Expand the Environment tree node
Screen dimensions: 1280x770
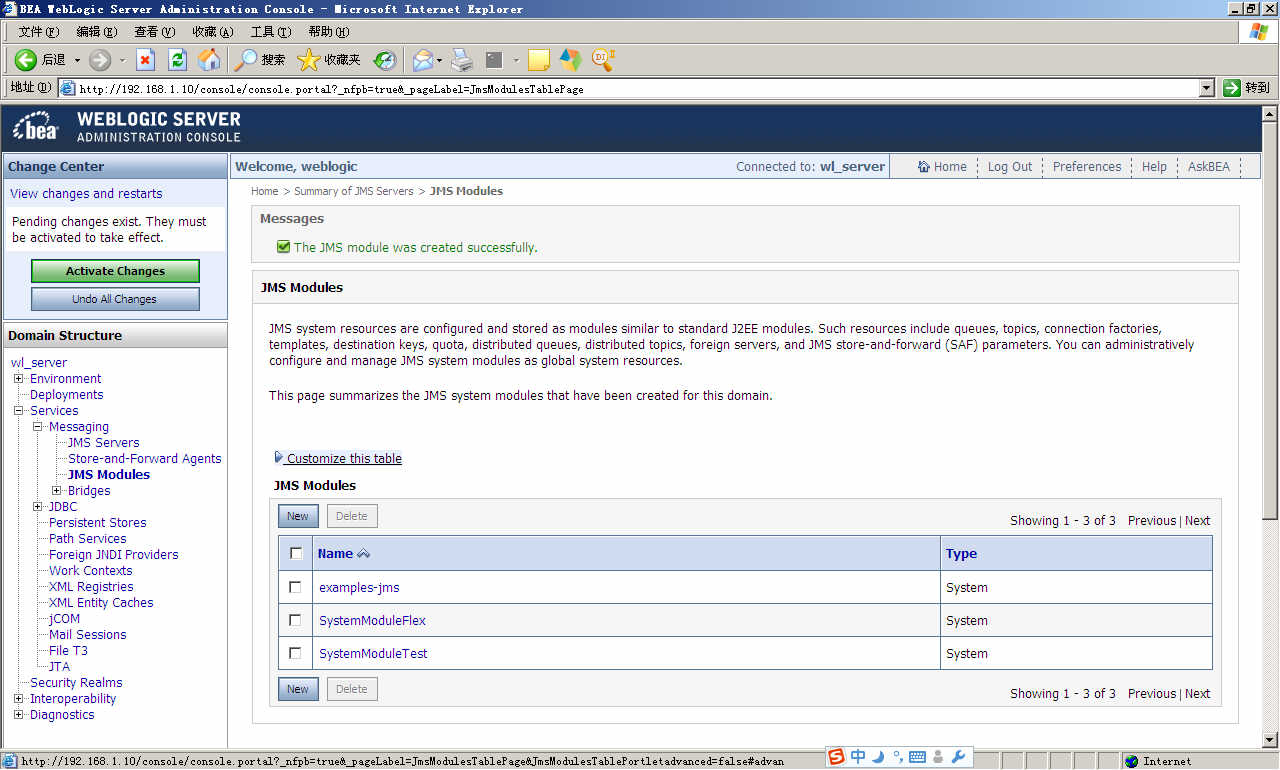(x=19, y=379)
